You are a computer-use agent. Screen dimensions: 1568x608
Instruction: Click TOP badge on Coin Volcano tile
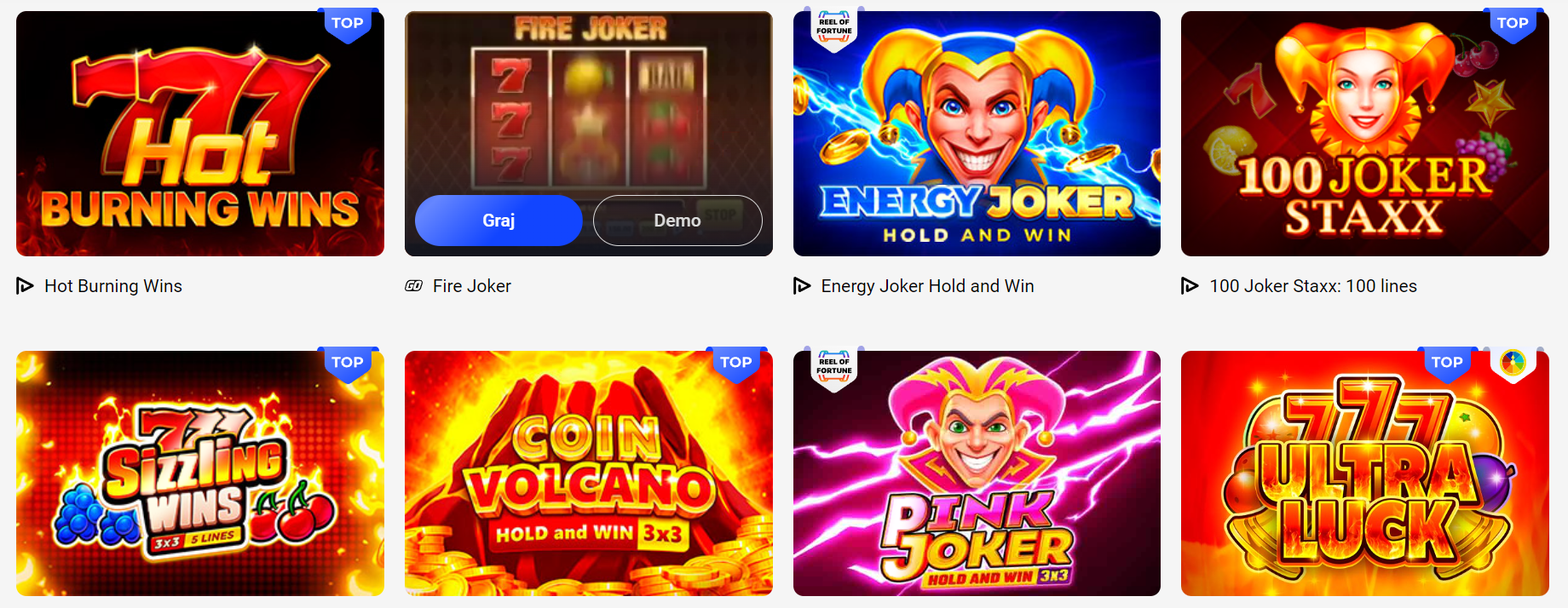pyautogui.click(x=736, y=364)
